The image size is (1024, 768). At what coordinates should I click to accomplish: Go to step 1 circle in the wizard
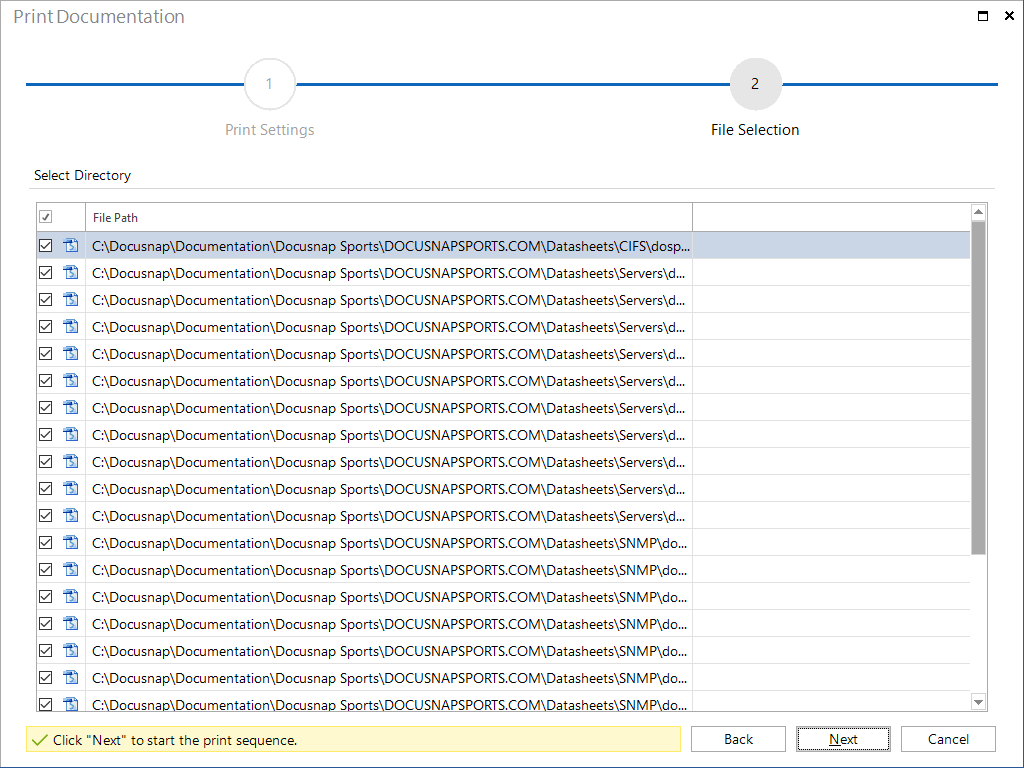(269, 84)
